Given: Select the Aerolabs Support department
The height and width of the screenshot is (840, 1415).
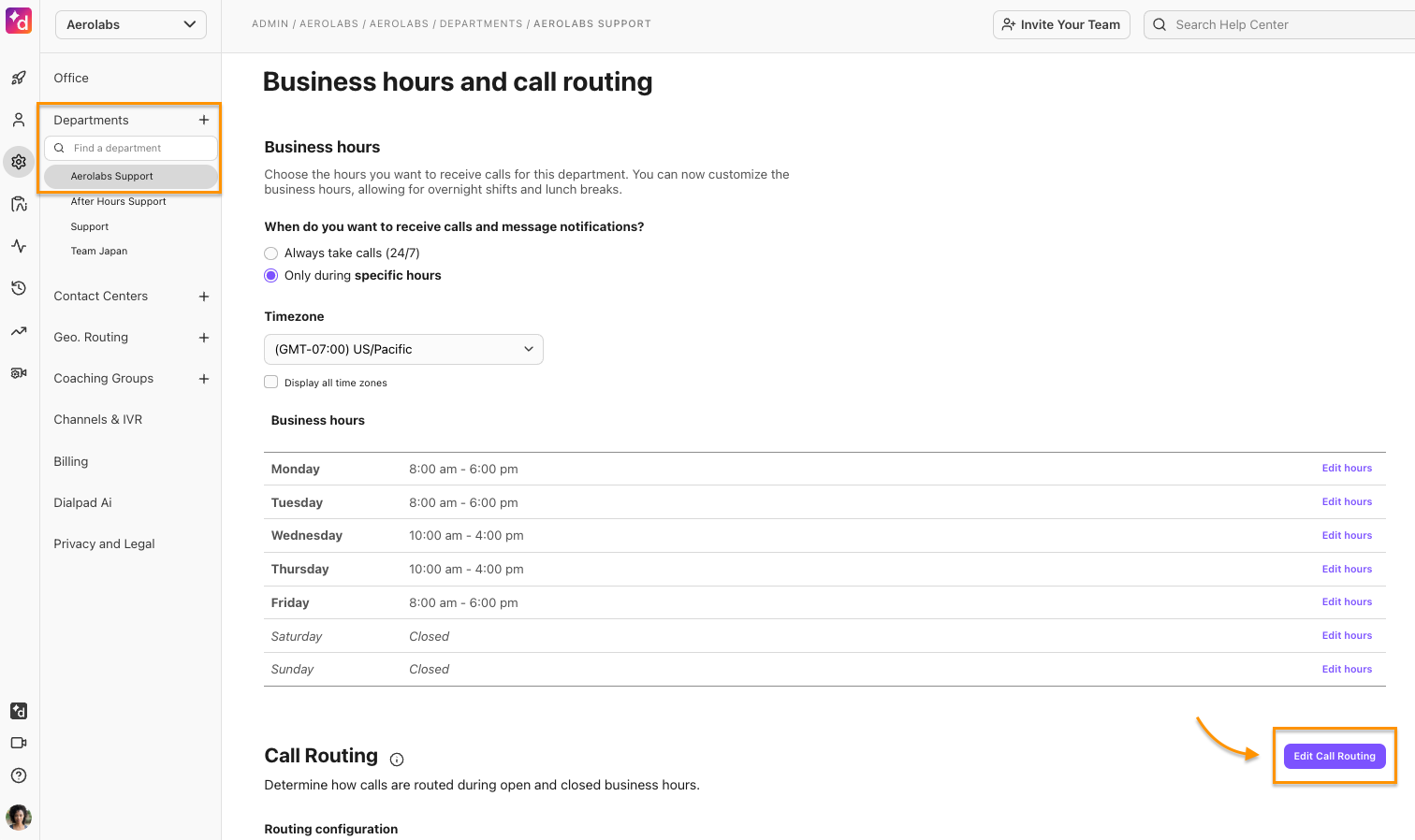Looking at the screenshot, I should point(131,176).
